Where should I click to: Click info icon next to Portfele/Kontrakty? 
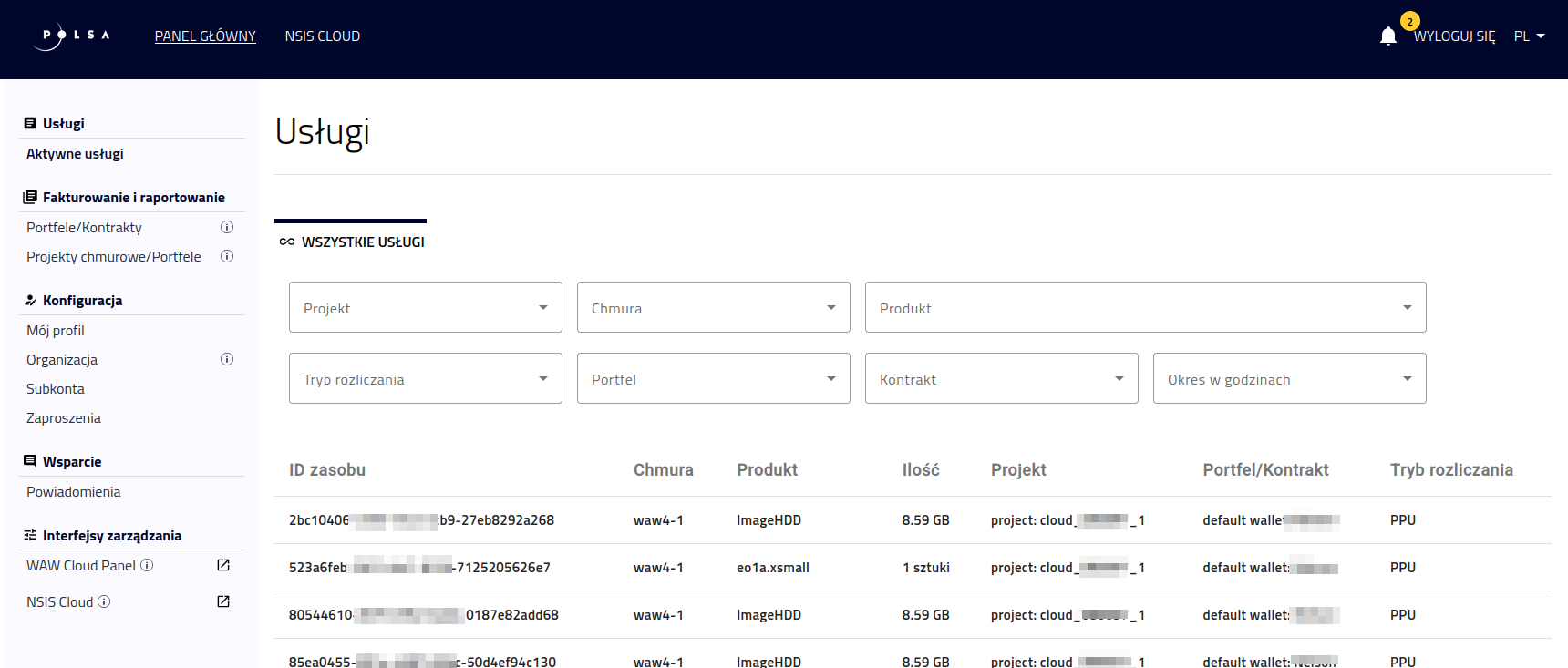227,227
